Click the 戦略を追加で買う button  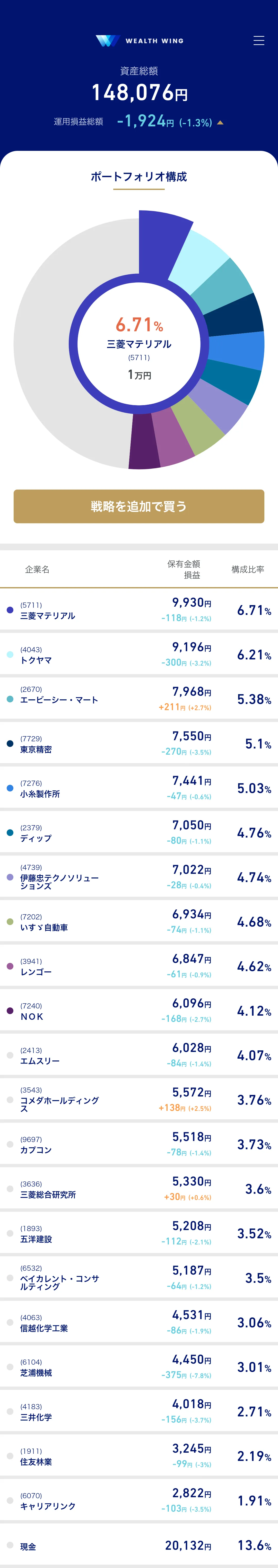tap(139, 506)
